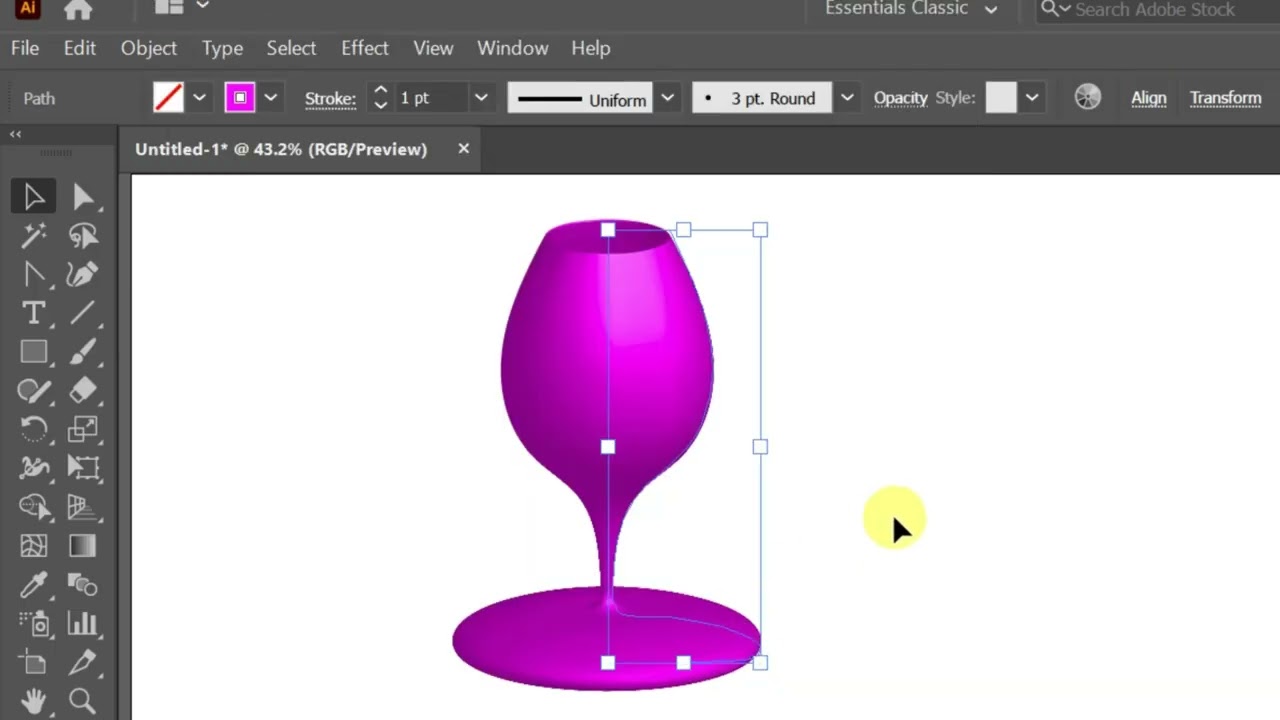Screen dimensions: 1280x720
Task: Open the Select menu
Action: 291,48
